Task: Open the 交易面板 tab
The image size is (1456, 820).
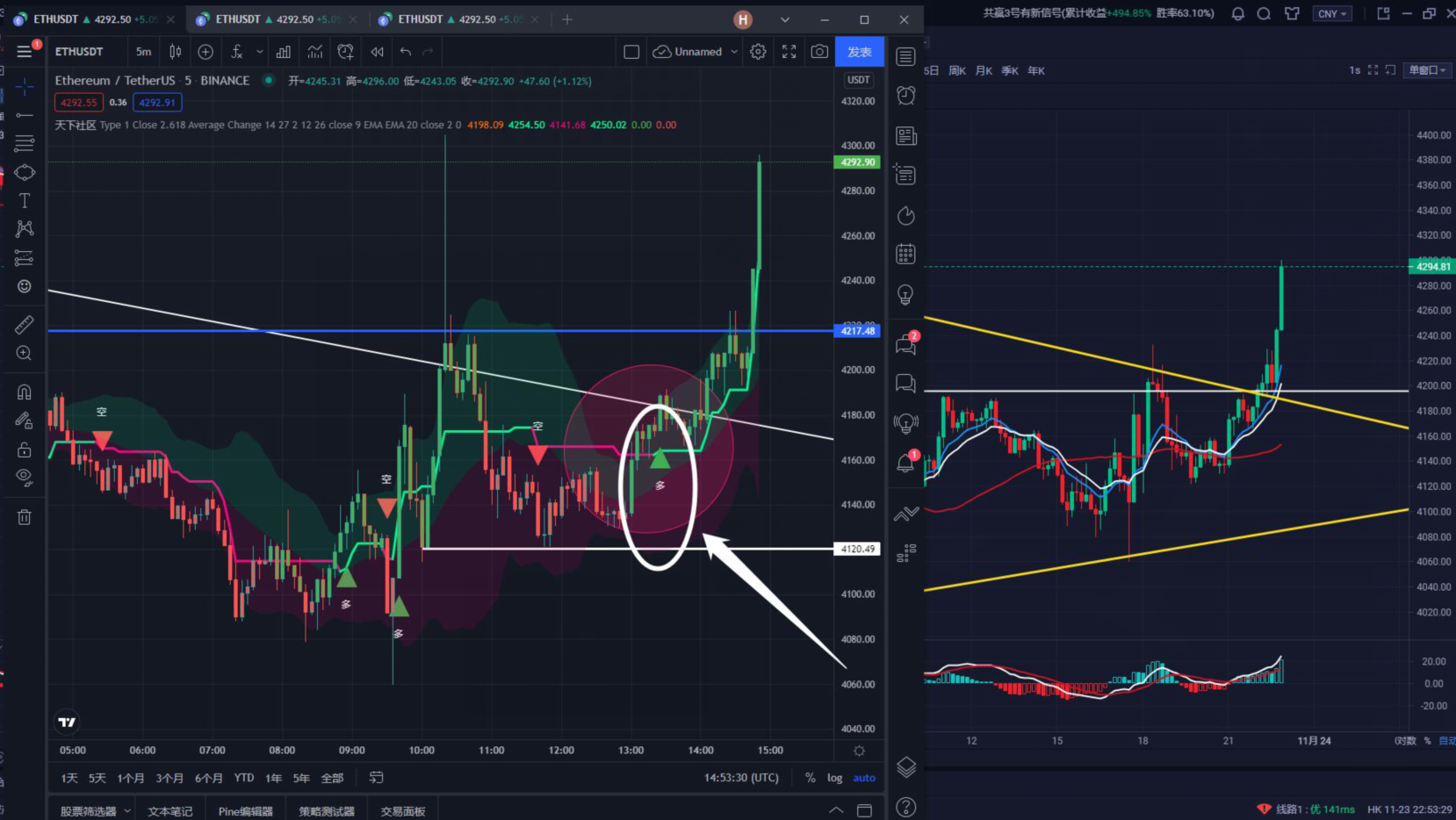Action: (403, 810)
